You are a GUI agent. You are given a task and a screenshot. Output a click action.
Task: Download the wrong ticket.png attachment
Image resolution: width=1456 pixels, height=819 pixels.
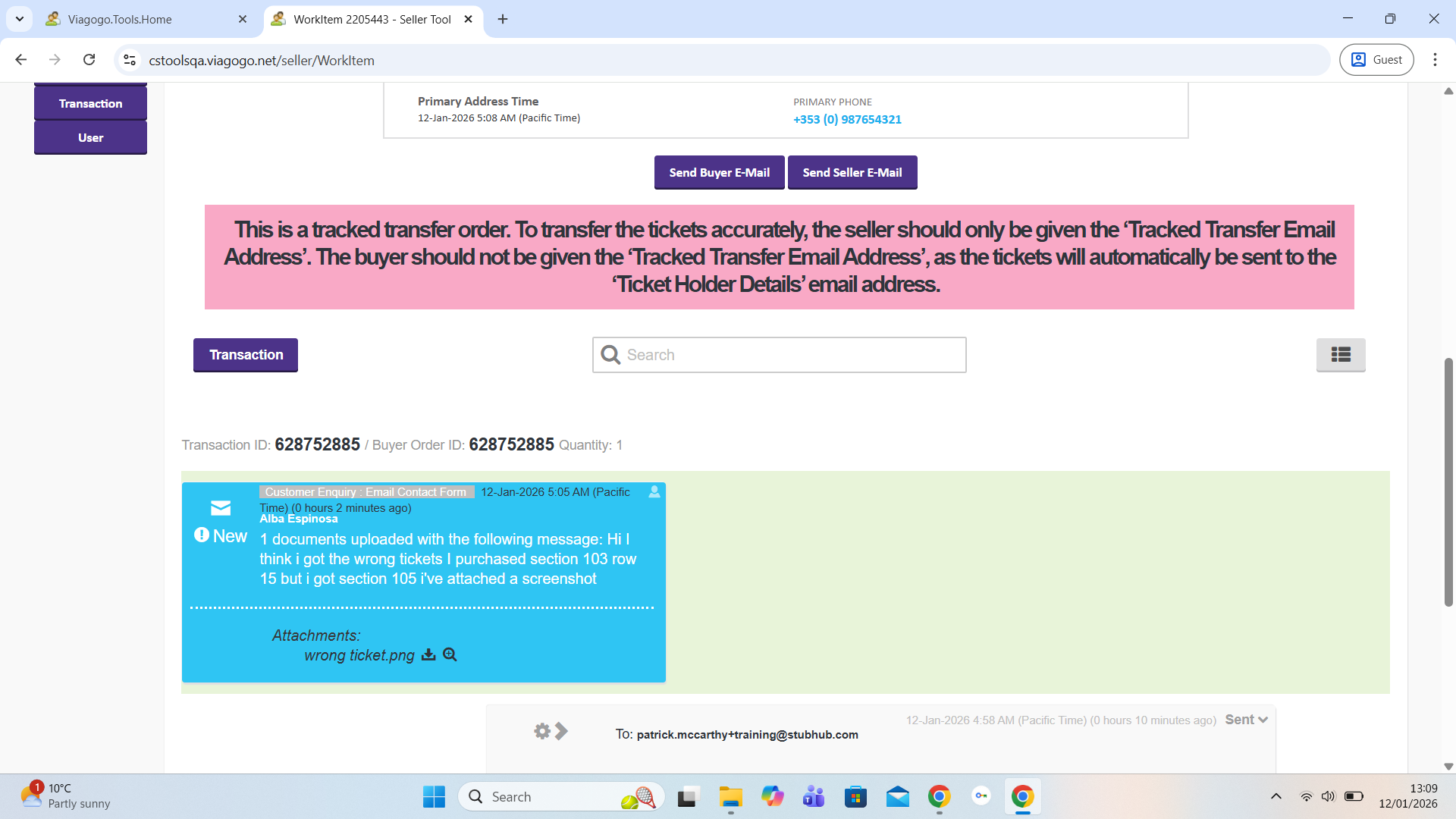[428, 654]
